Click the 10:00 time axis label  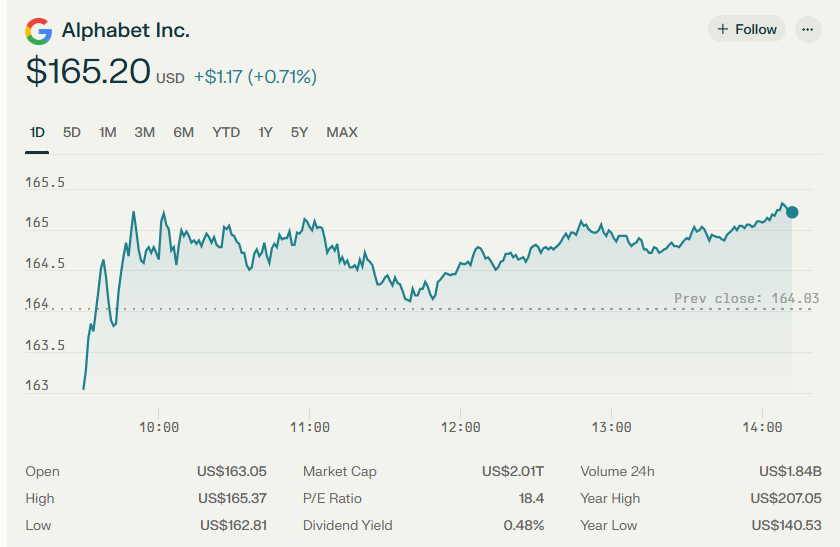159,427
